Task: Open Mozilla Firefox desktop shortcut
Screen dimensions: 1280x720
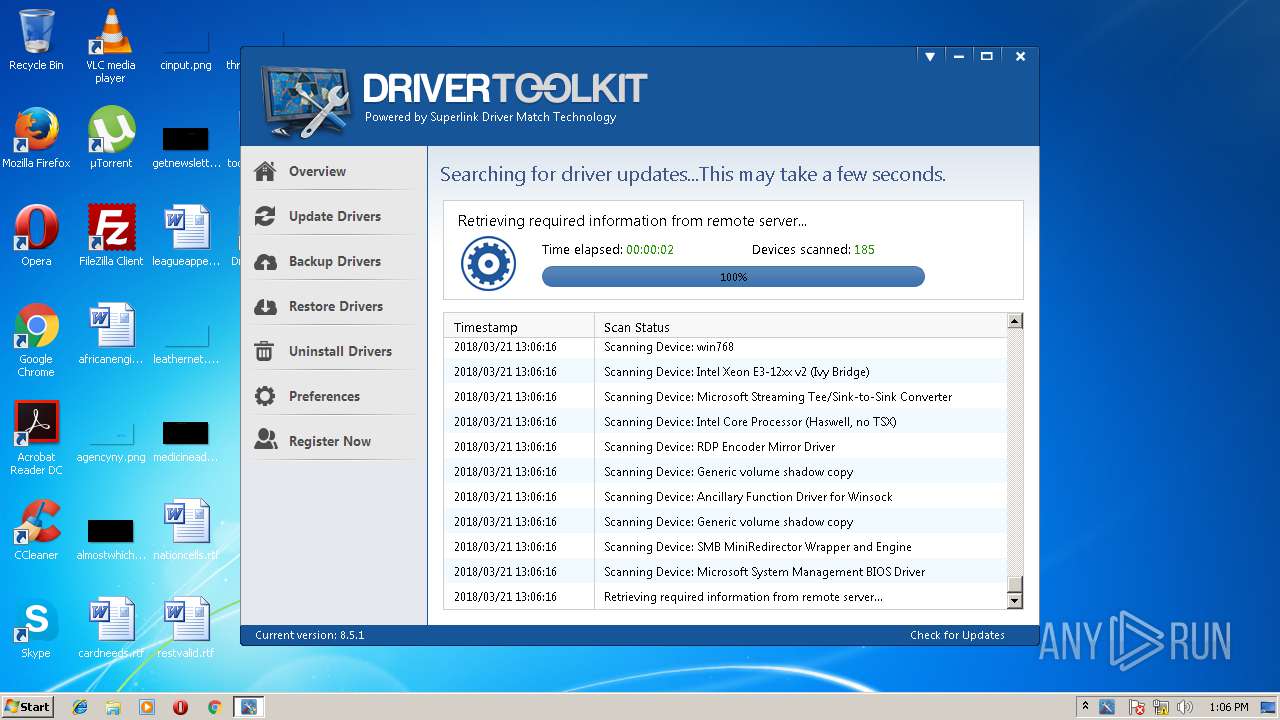Action: (36, 137)
